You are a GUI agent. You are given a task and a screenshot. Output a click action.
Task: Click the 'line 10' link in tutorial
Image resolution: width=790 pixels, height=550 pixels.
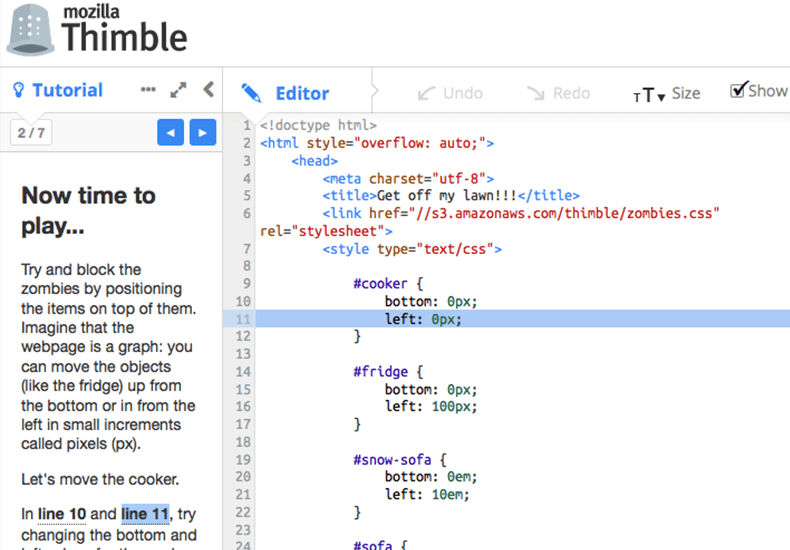[x=62, y=514]
